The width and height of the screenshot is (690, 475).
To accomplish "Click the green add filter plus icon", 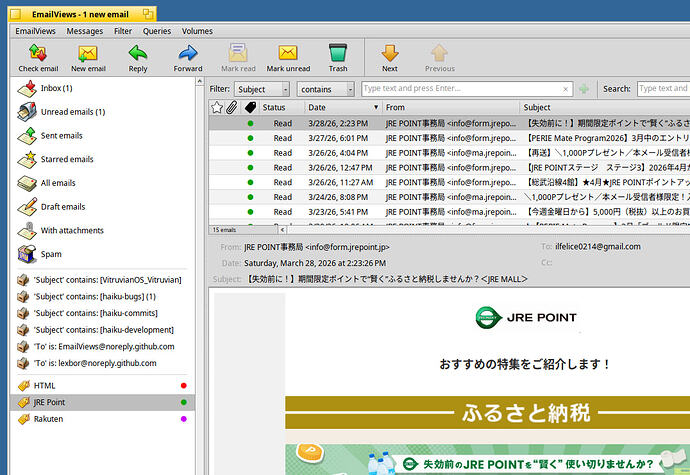I will pos(584,89).
